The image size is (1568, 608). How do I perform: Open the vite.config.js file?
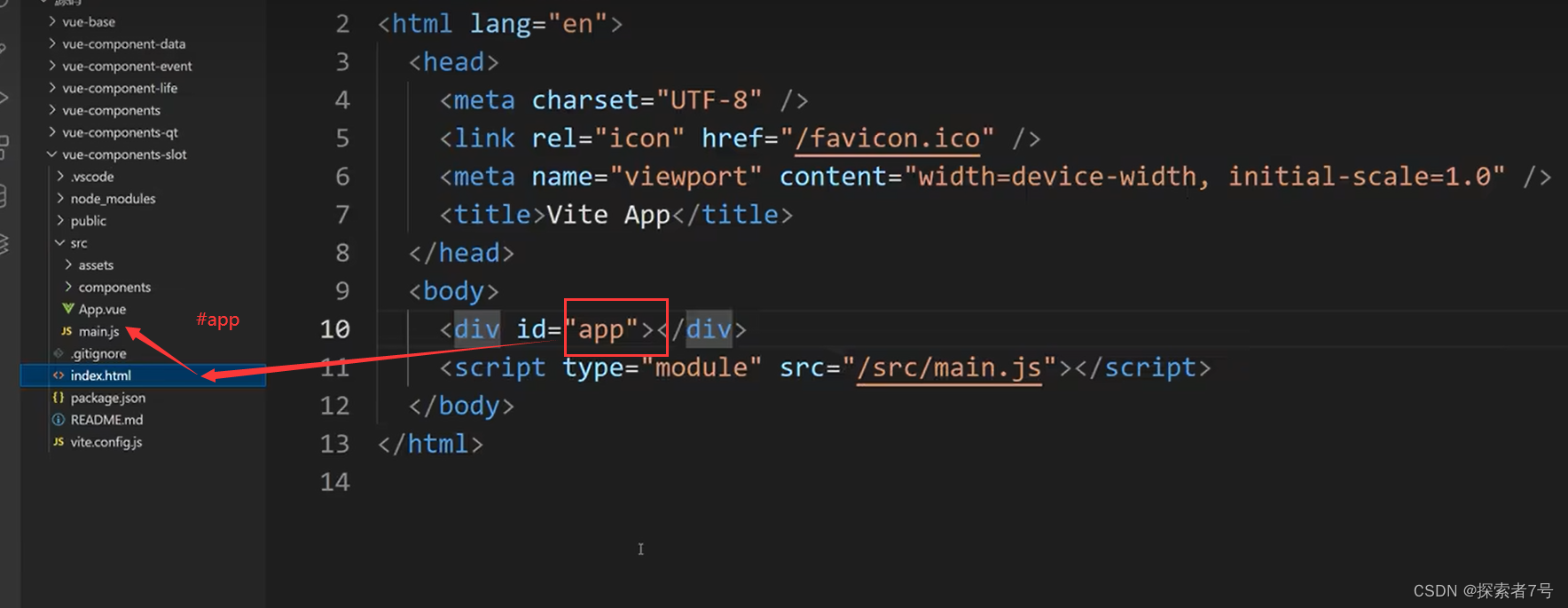(106, 442)
